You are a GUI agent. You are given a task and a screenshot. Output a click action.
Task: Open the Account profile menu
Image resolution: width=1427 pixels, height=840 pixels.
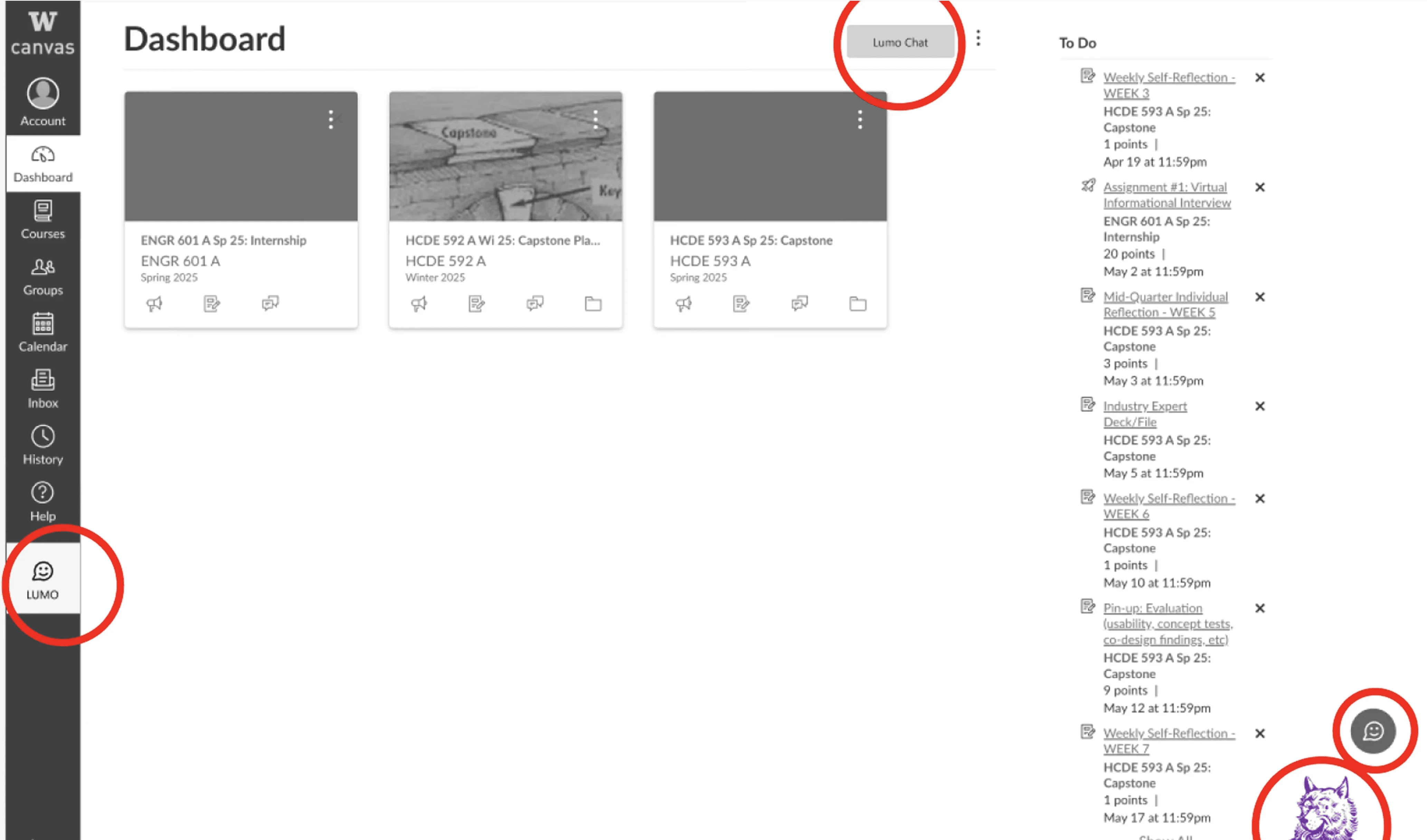(42, 102)
